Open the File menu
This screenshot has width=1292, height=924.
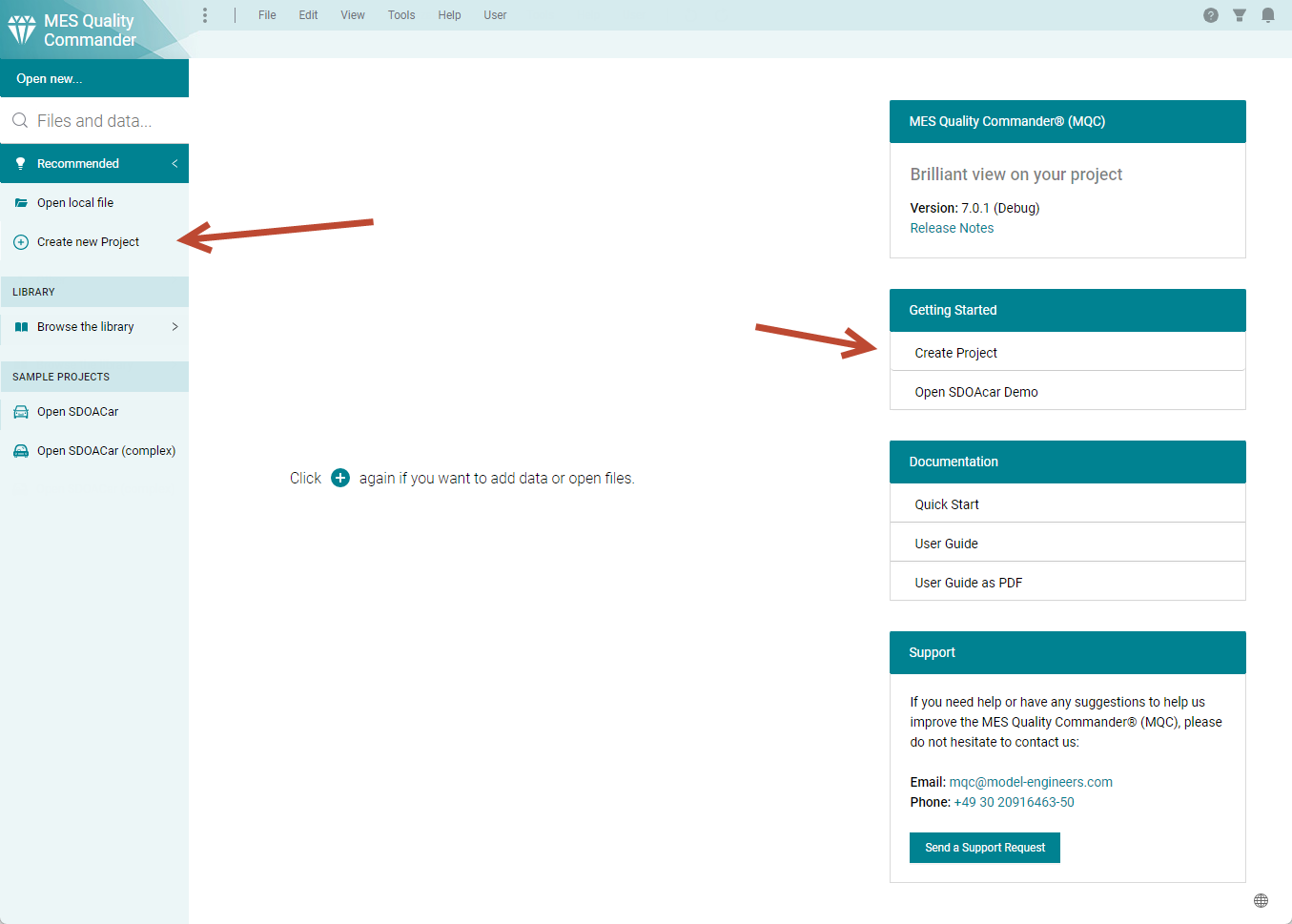click(x=267, y=15)
